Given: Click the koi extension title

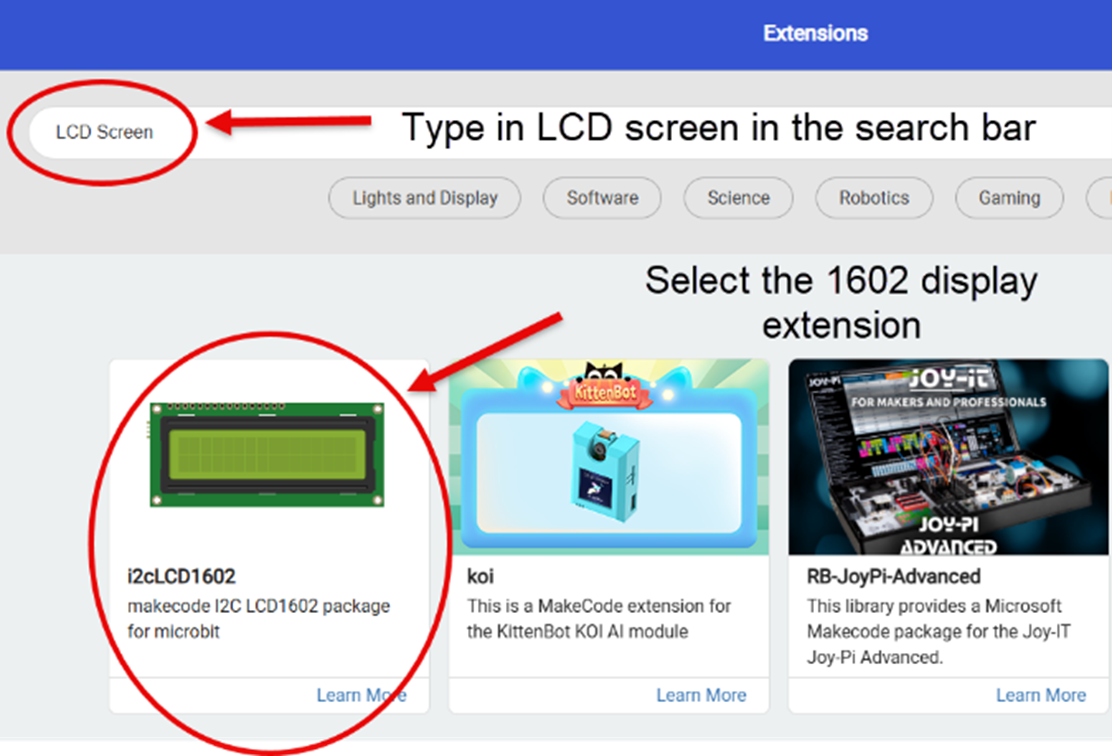Looking at the screenshot, I should click(x=480, y=577).
